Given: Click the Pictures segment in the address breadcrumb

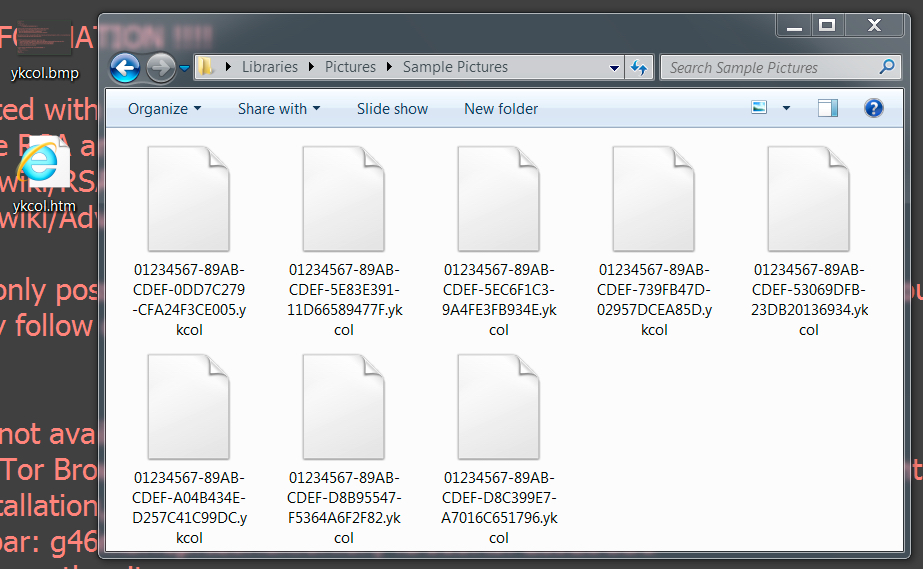Looking at the screenshot, I should coord(350,67).
